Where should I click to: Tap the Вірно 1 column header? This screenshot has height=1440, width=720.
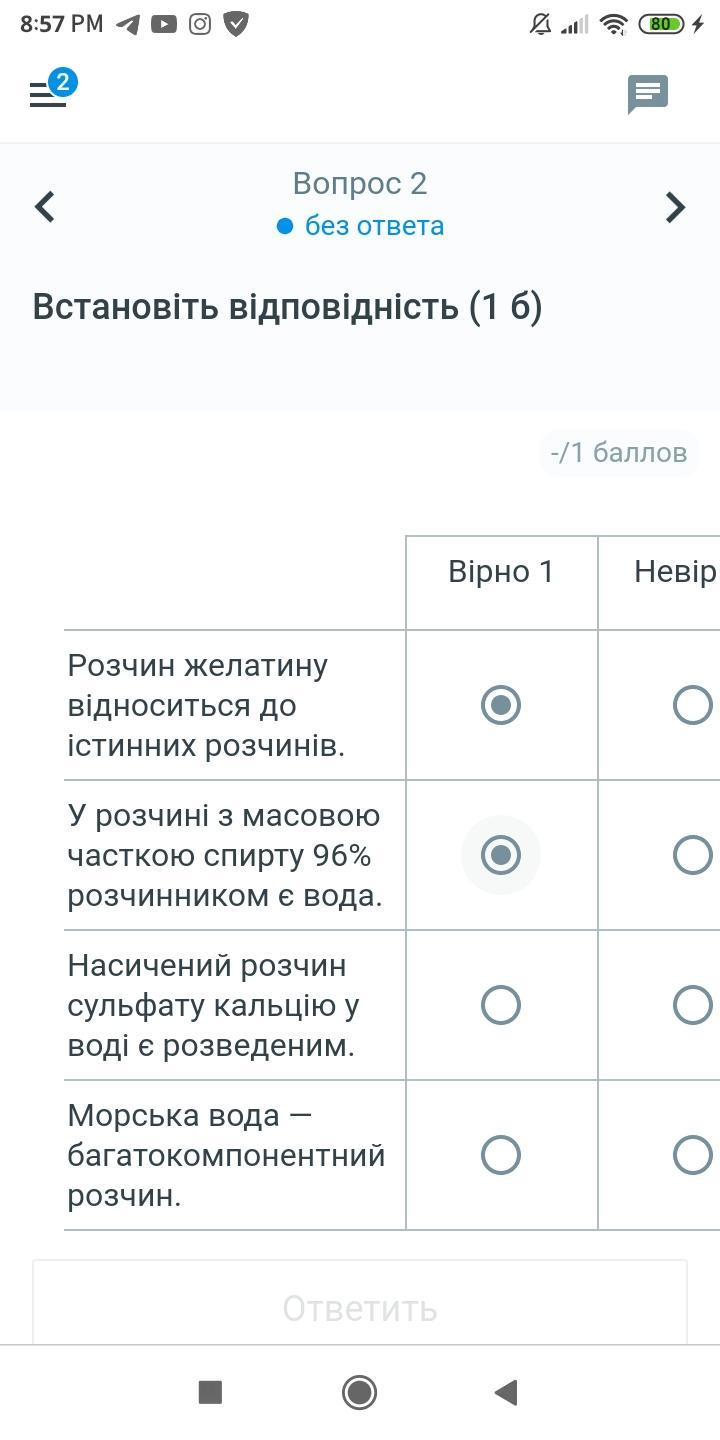pyautogui.click(x=501, y=572)
